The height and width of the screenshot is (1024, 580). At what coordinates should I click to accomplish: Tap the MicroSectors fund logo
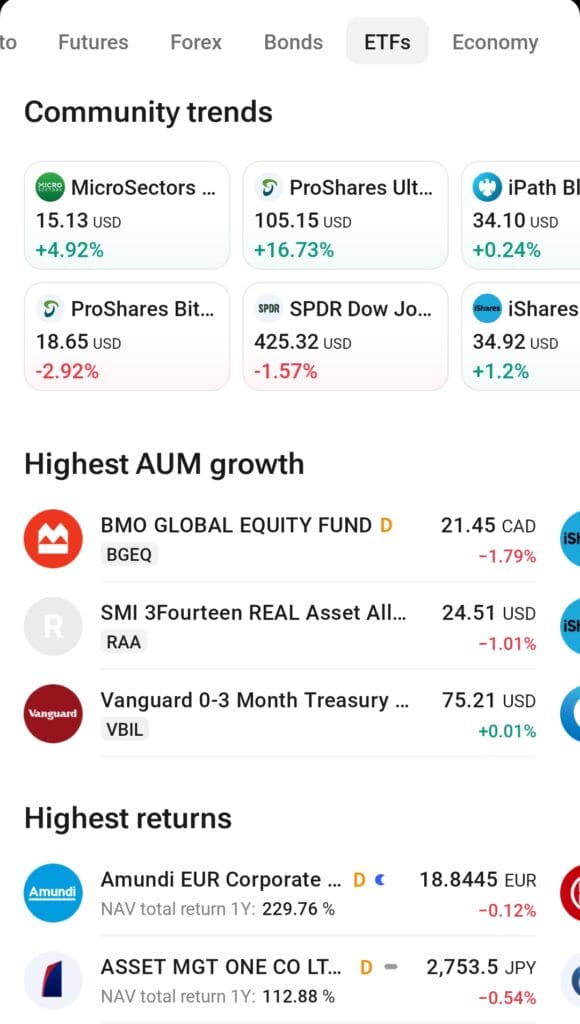click(52, 187)
